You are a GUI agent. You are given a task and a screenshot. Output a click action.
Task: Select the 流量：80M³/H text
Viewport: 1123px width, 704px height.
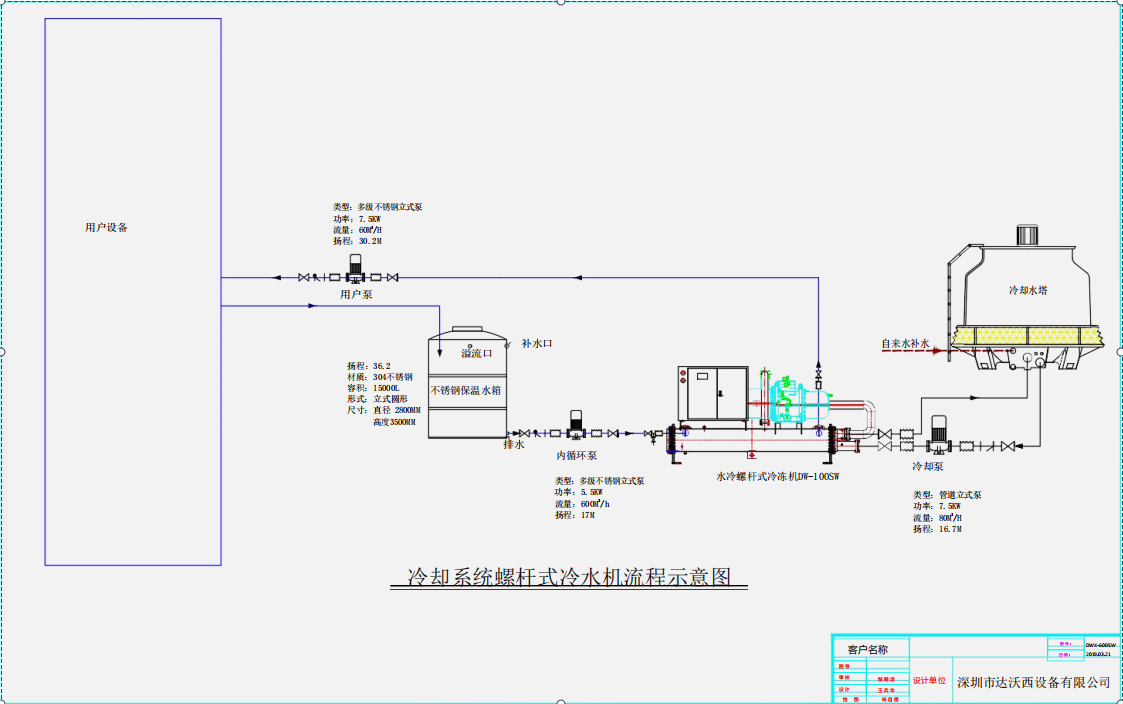pos(938,518)
